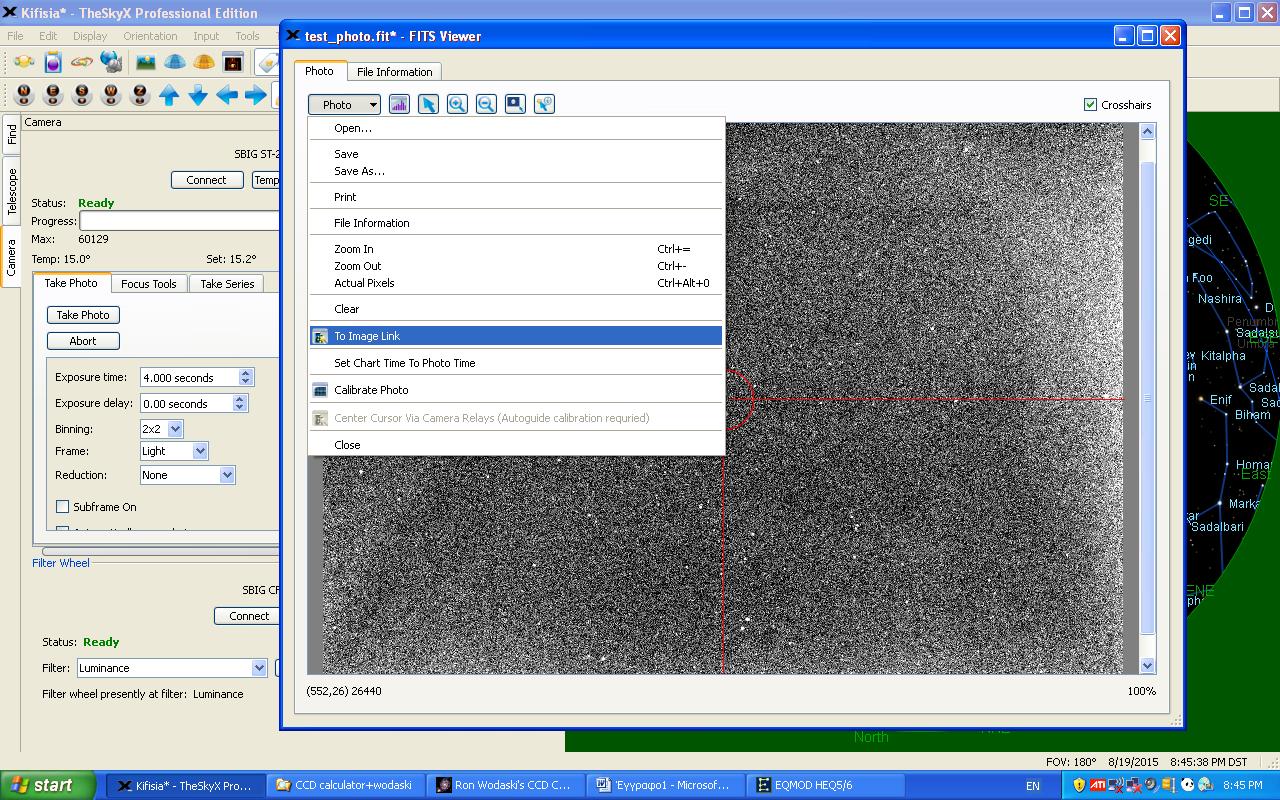The image size is (1280, 800).
Task: Click the photo vertical scrollbar down arrow
Action: (x=1147, y=665)
